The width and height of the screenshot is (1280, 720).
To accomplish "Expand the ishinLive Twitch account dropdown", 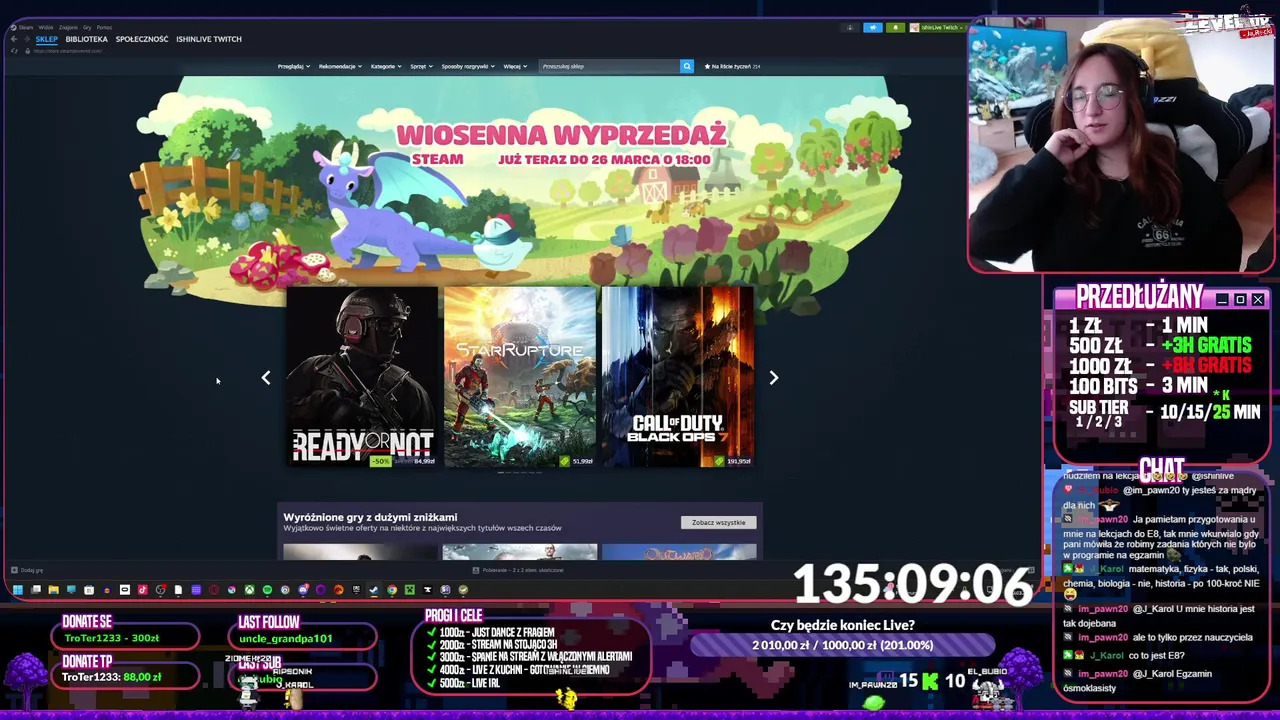I will [939, 28].
